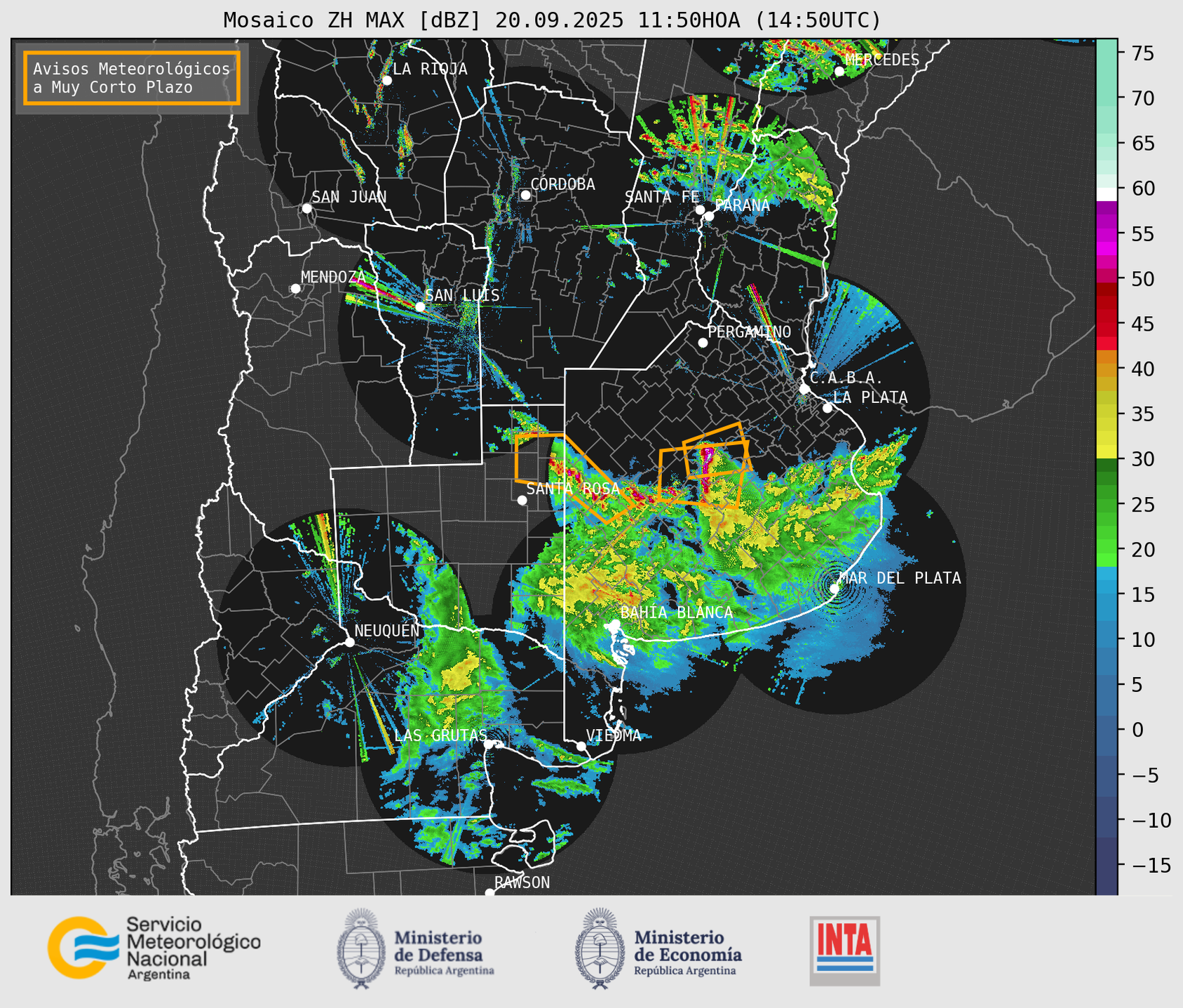The height and width of the screenshot is (1008, 1183).
Task: Click the green 25 dBZ color band
Action: (x=1107, y=504)
